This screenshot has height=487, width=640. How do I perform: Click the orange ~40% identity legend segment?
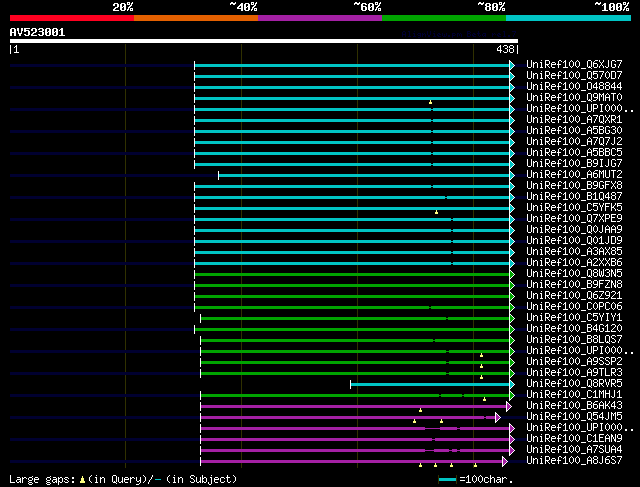[x=196, y=18]
